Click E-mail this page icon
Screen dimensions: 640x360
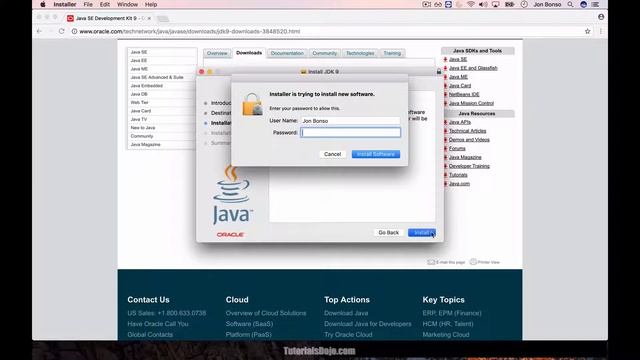431,262
